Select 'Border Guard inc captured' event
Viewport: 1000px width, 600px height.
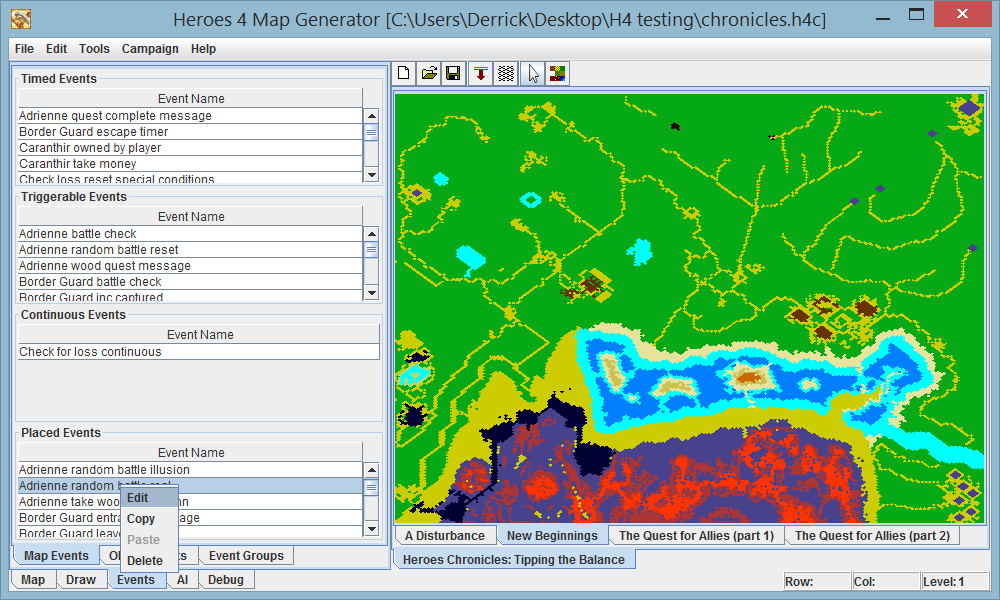click(190, 296)
